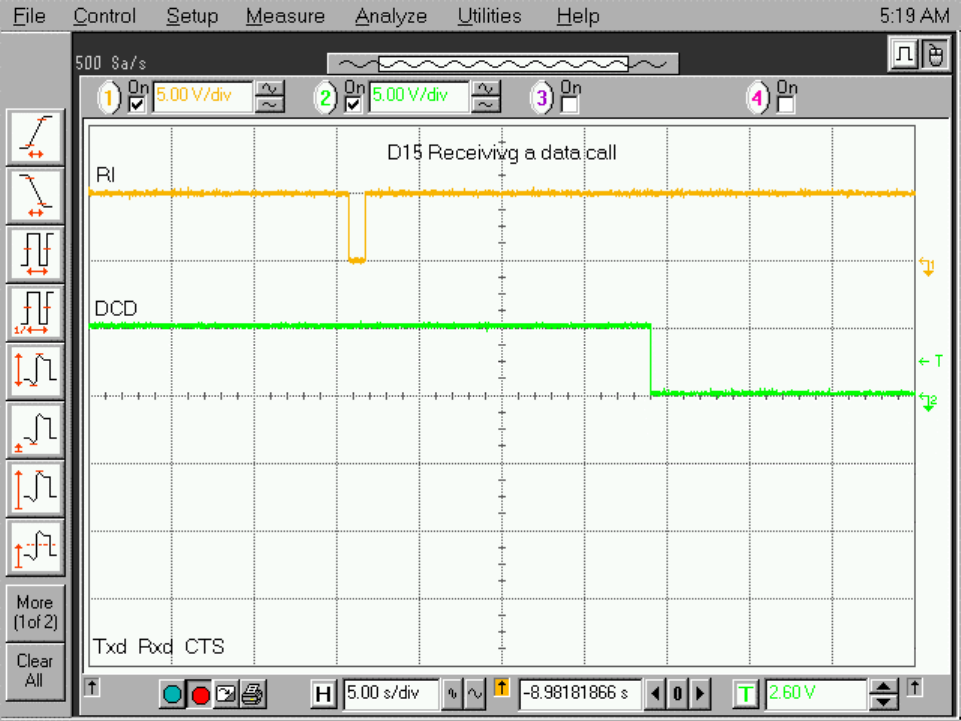Screen dimensions: 961x721
Task: Open the Measure menu
Action: 285,16
